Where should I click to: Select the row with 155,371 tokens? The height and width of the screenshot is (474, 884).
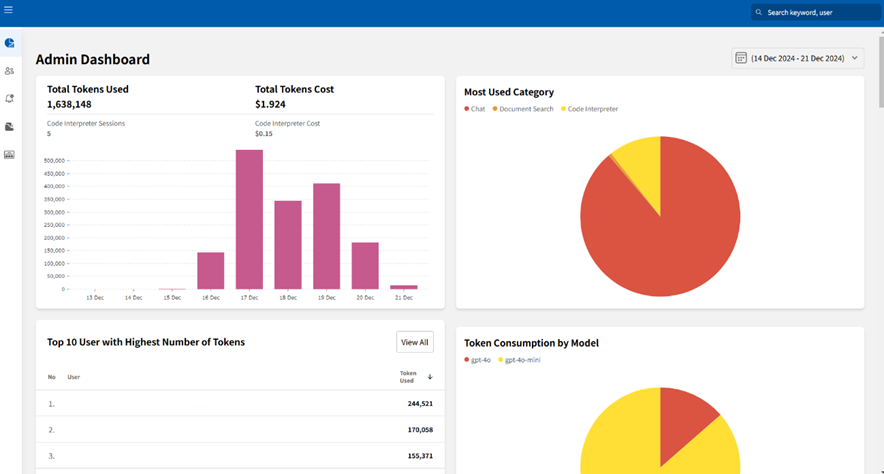(240, 455)
